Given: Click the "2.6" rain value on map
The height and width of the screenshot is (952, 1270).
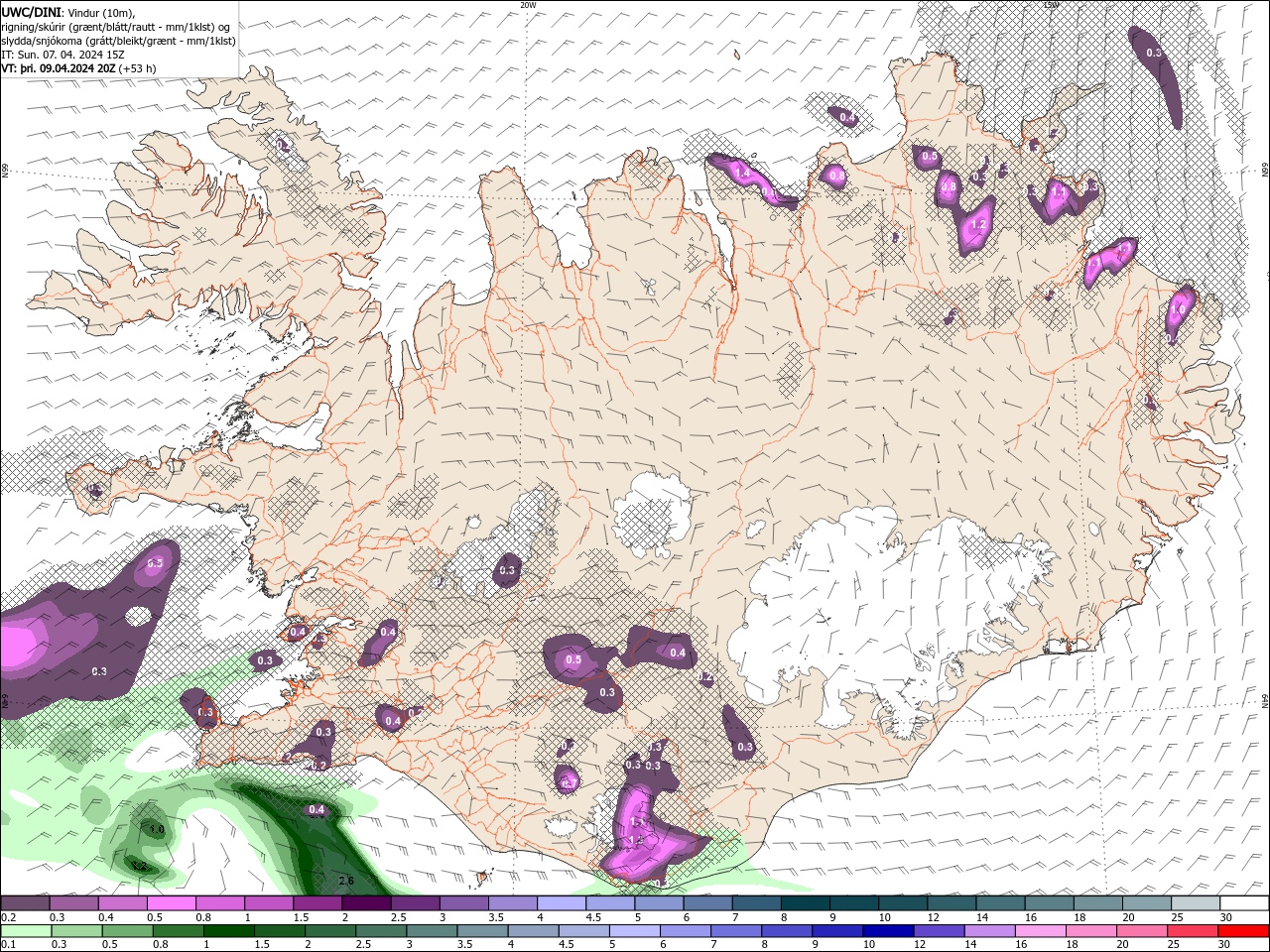Looking at the screenshot, I should click(x=346, y=881).
